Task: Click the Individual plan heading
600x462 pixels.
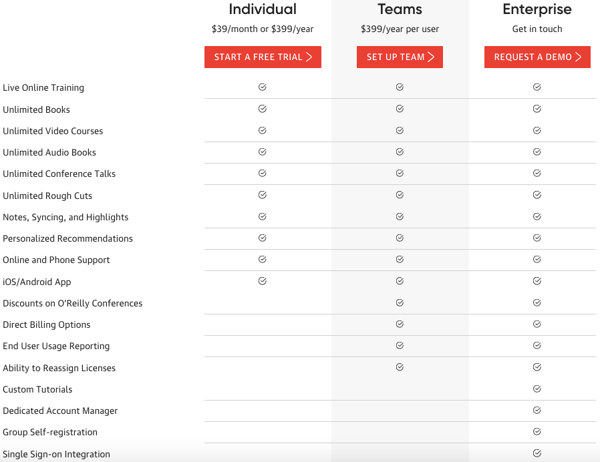Action: [x=262, y=9]
